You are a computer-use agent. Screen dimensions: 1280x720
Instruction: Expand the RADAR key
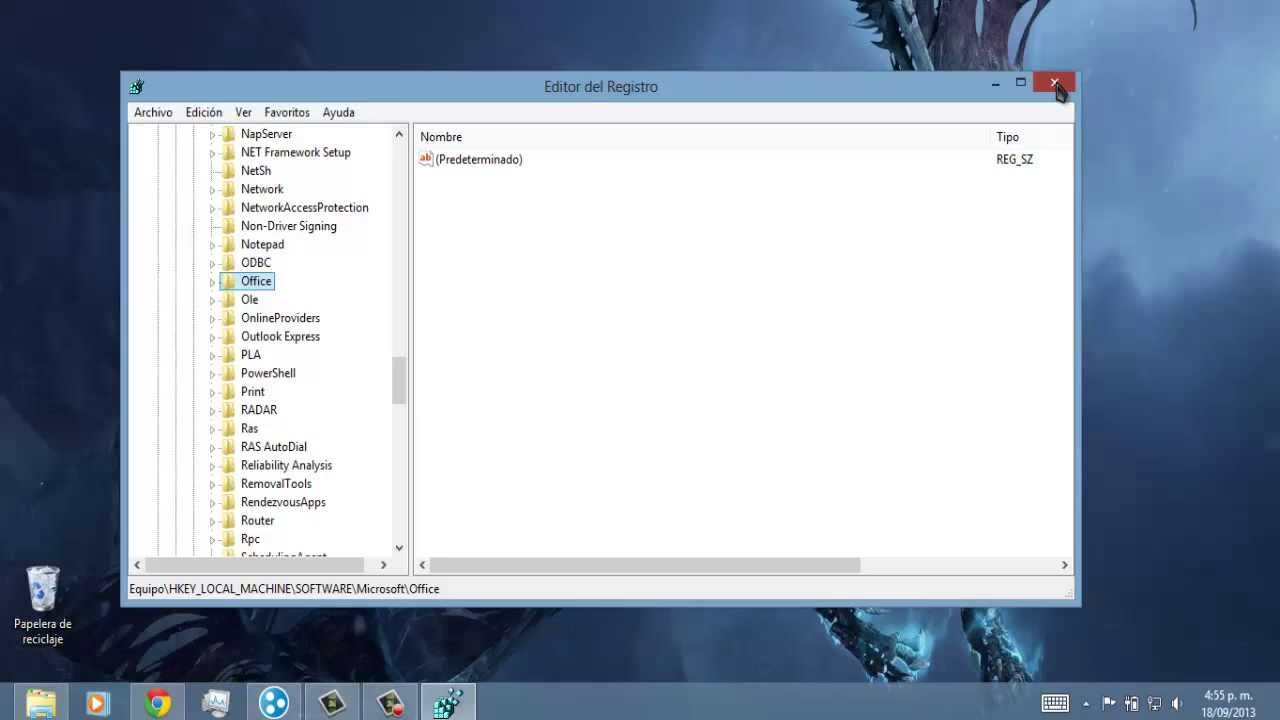[x=212, y=411]
